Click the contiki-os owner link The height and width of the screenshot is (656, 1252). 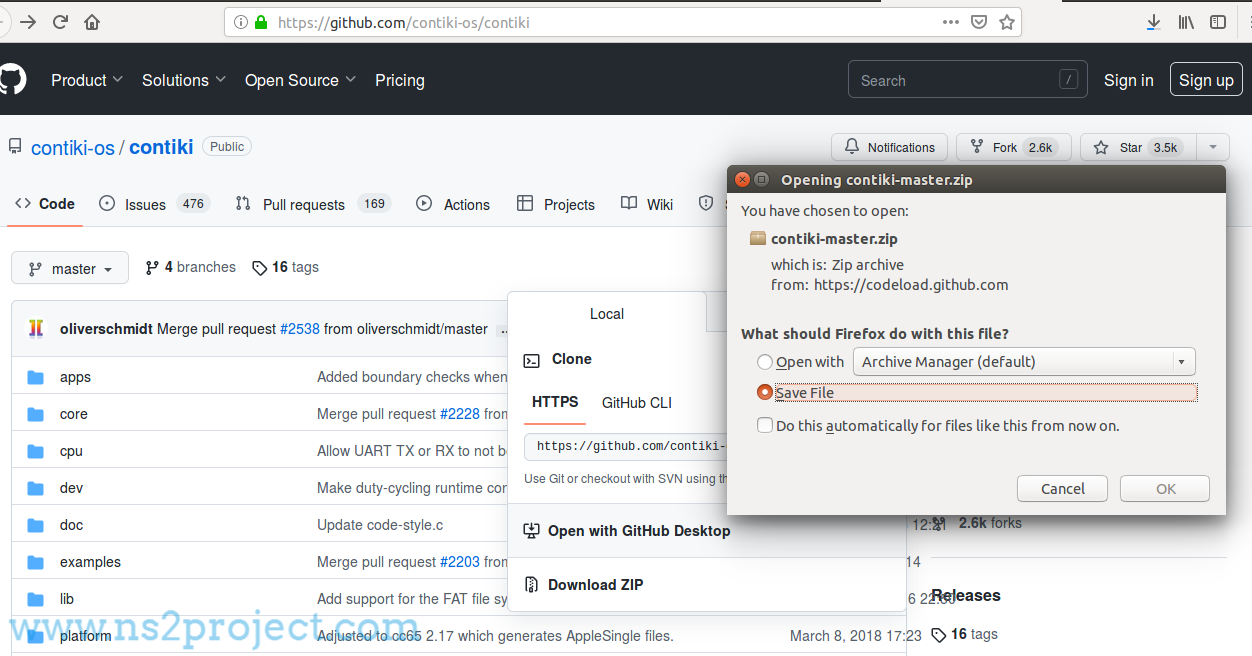tap(73, 147)
